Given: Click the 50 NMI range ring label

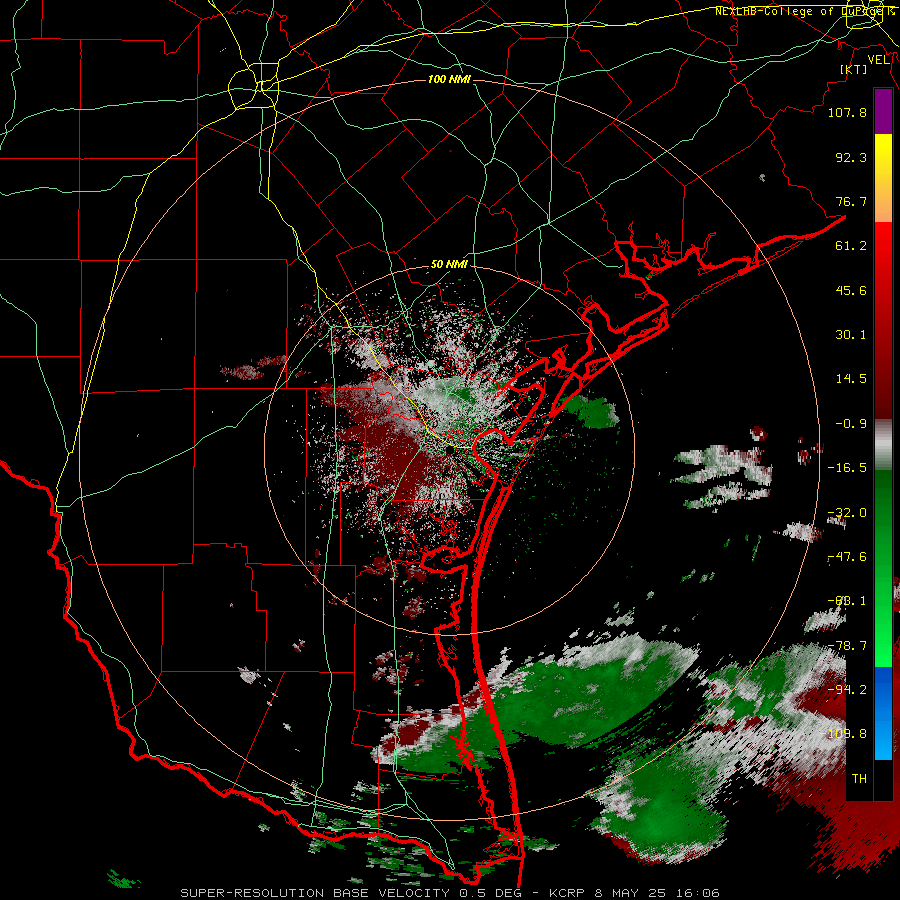Looking at the screenshot, I should (449, 264).
